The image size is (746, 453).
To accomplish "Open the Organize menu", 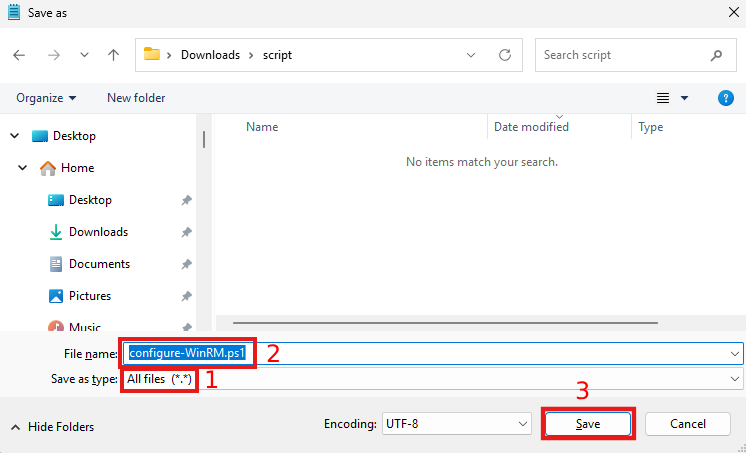I will tap(46, 98).
